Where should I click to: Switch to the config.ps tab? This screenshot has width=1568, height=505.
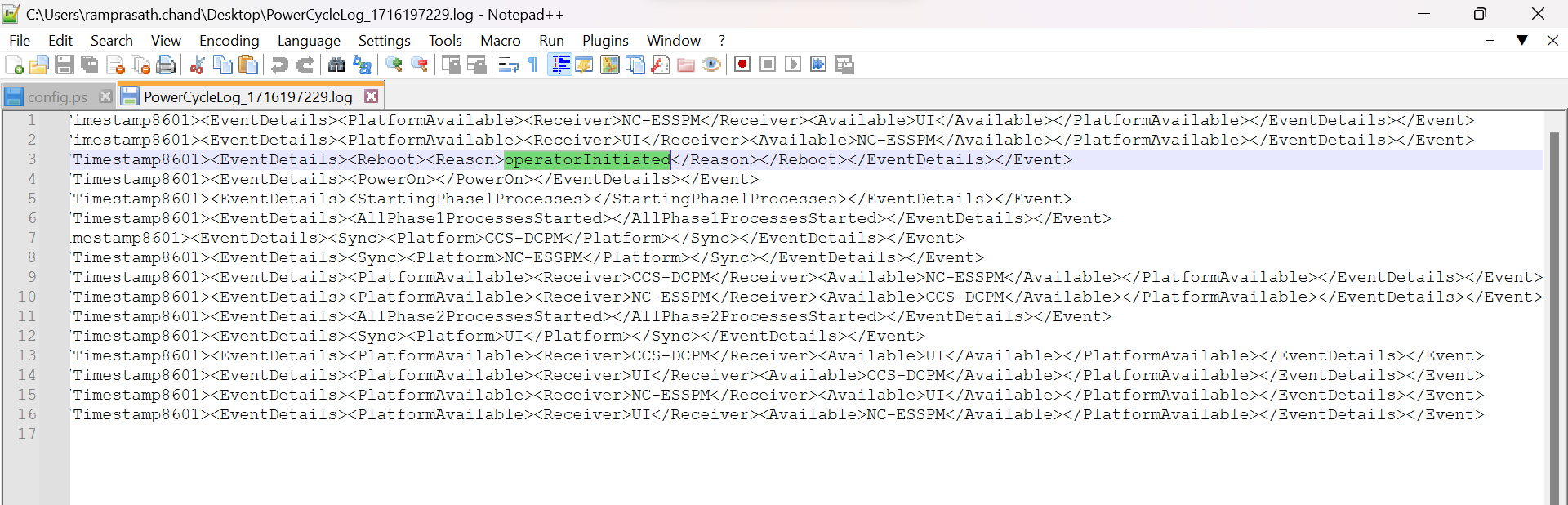click(57, 96)
